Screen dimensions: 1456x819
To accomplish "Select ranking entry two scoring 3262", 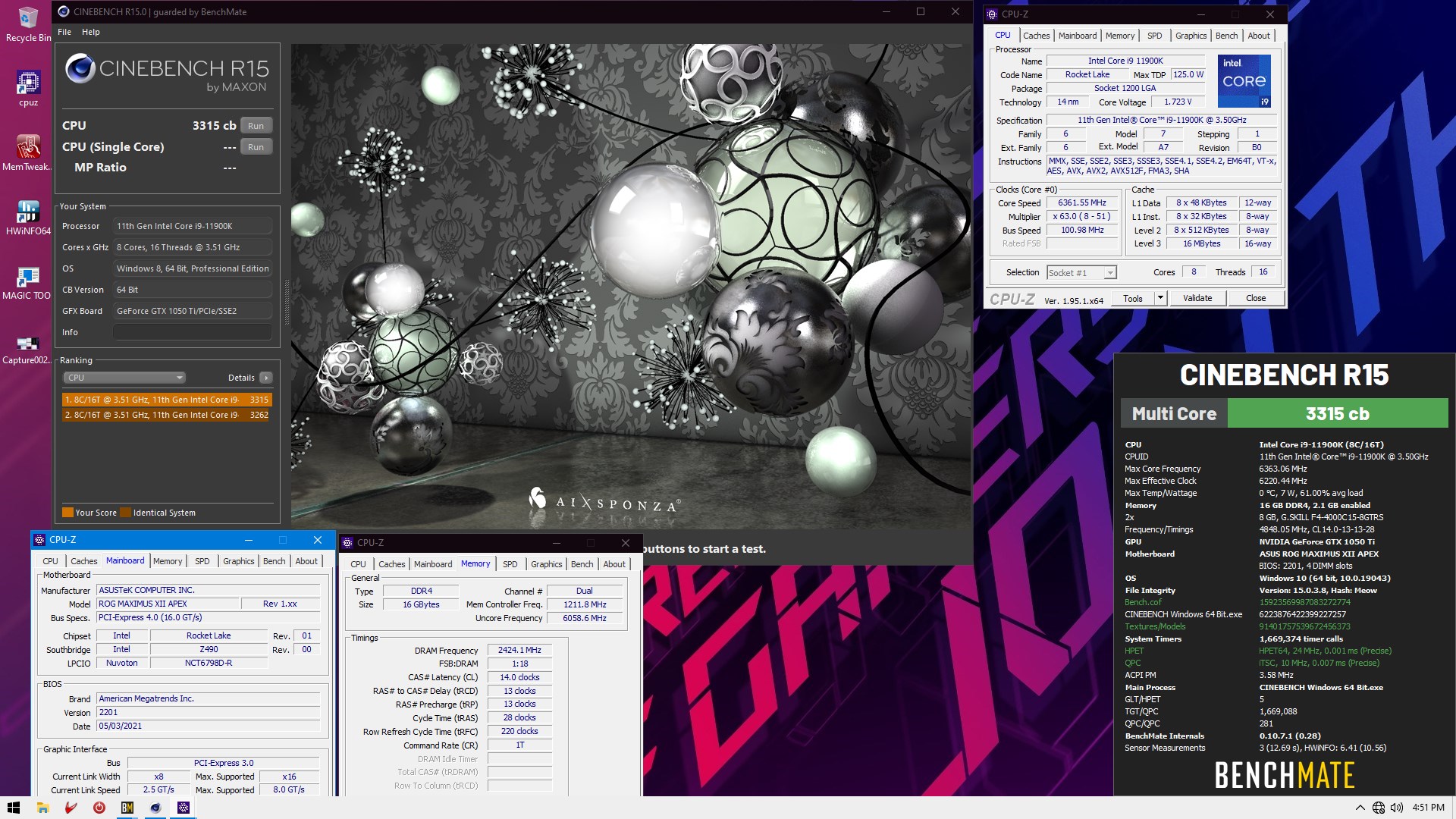I will tap(166, 415).
